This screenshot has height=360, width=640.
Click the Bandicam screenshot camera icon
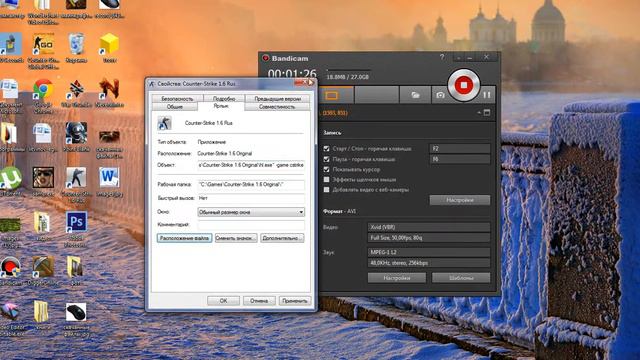click(440, 95)
